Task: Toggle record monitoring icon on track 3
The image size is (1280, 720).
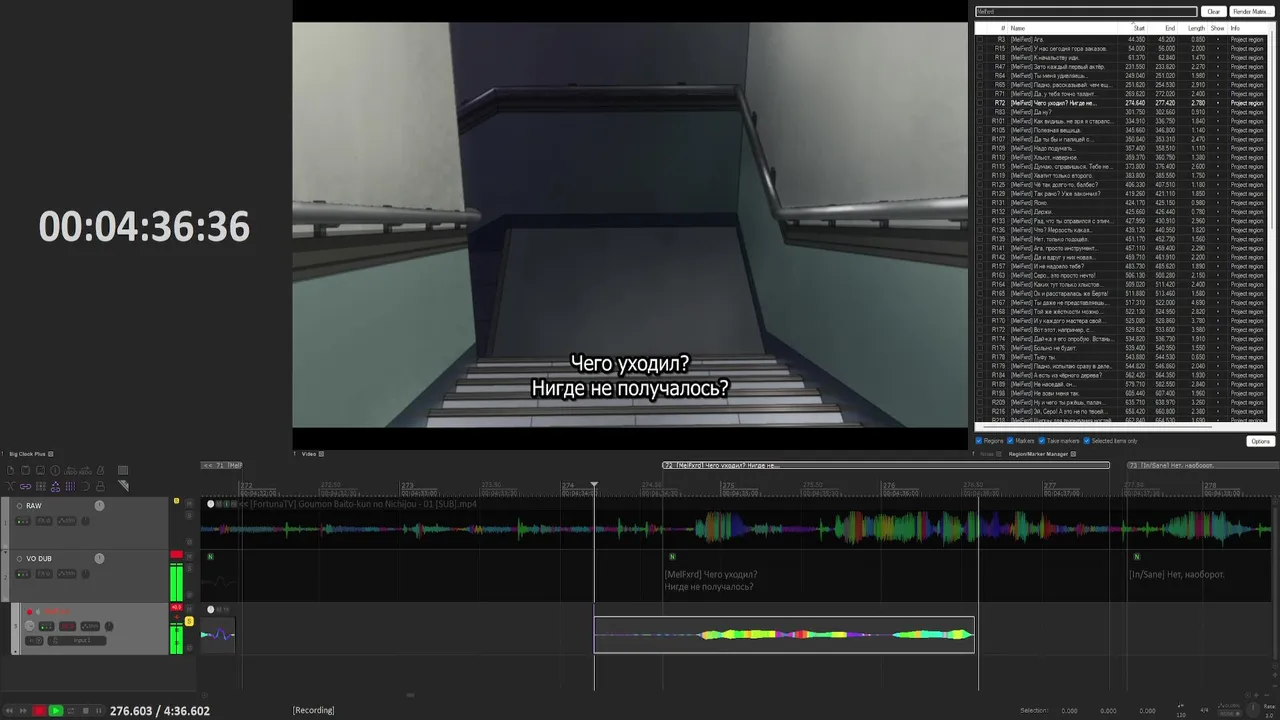Action: [38, 612]
